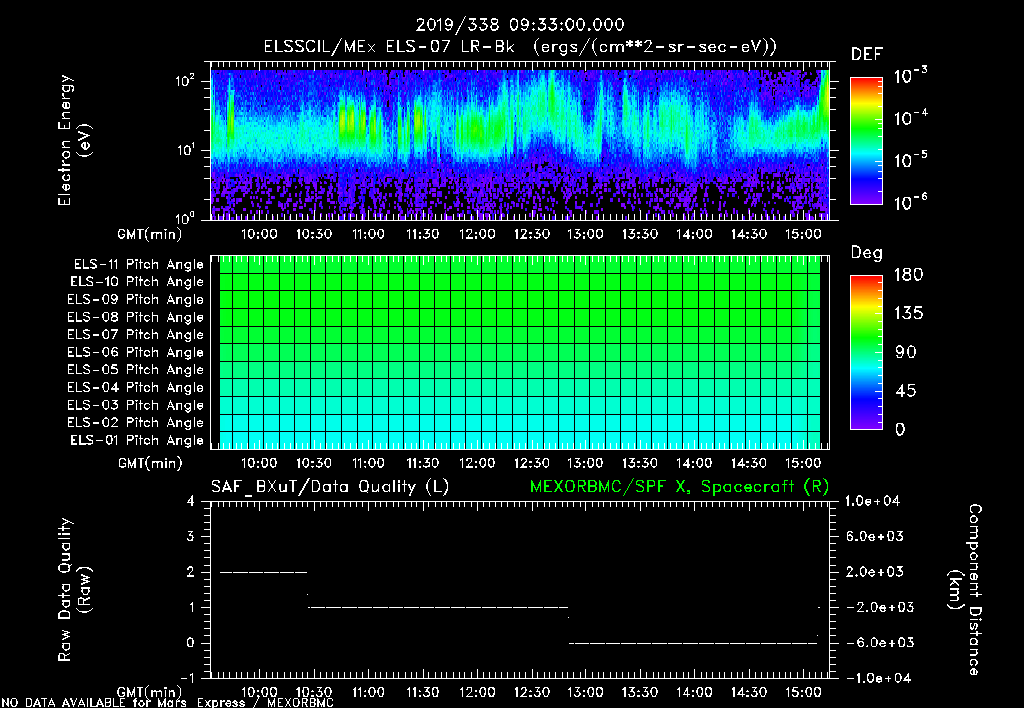Image resolution: width=1024 pixels, height=708 pixels.
Task: Select the ELS-01 Pitch Angle row label
Action: coord(137,440)
